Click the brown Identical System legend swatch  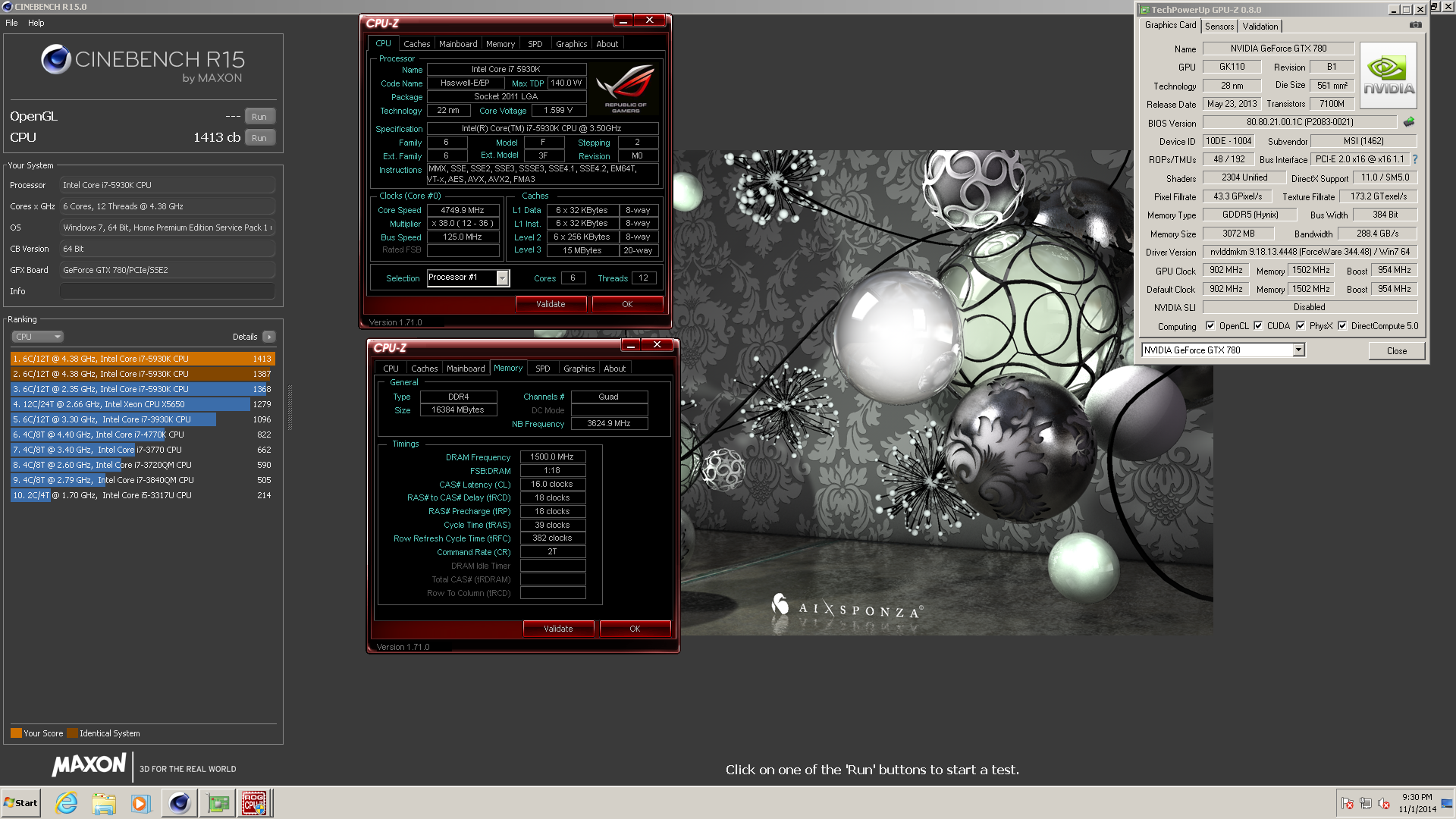(x=72, y=733)
